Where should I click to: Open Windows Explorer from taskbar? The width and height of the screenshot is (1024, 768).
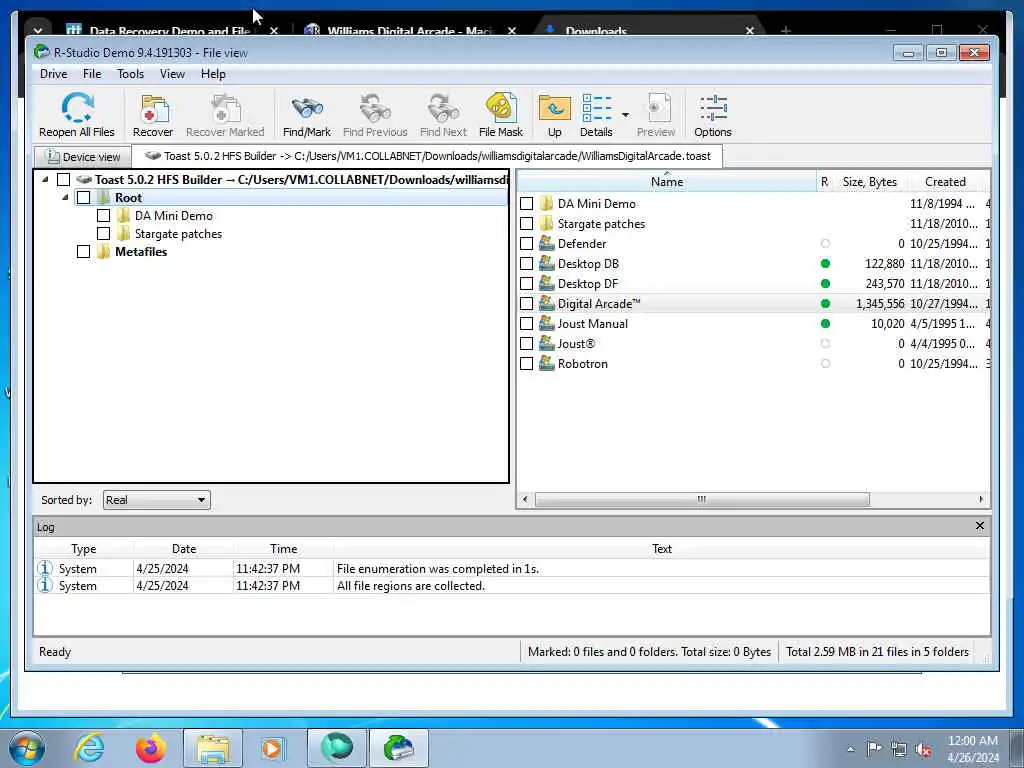point(213,748)
